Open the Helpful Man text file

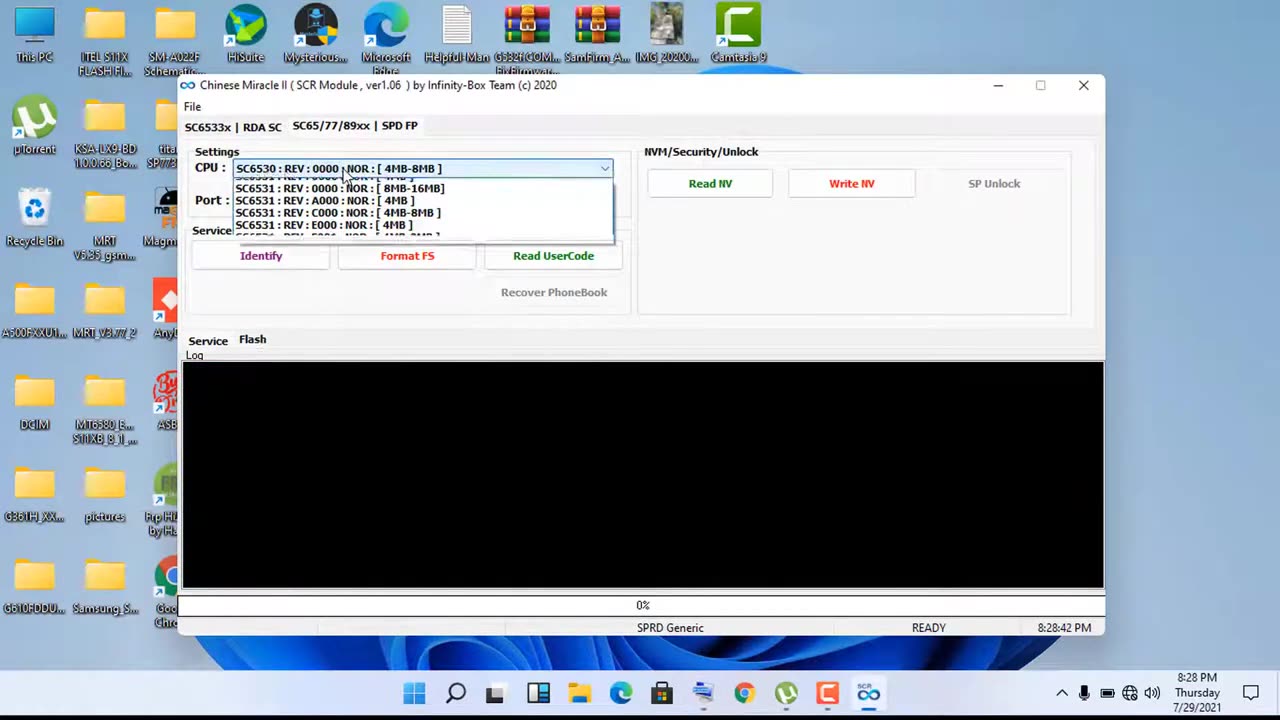click(456, 34)
